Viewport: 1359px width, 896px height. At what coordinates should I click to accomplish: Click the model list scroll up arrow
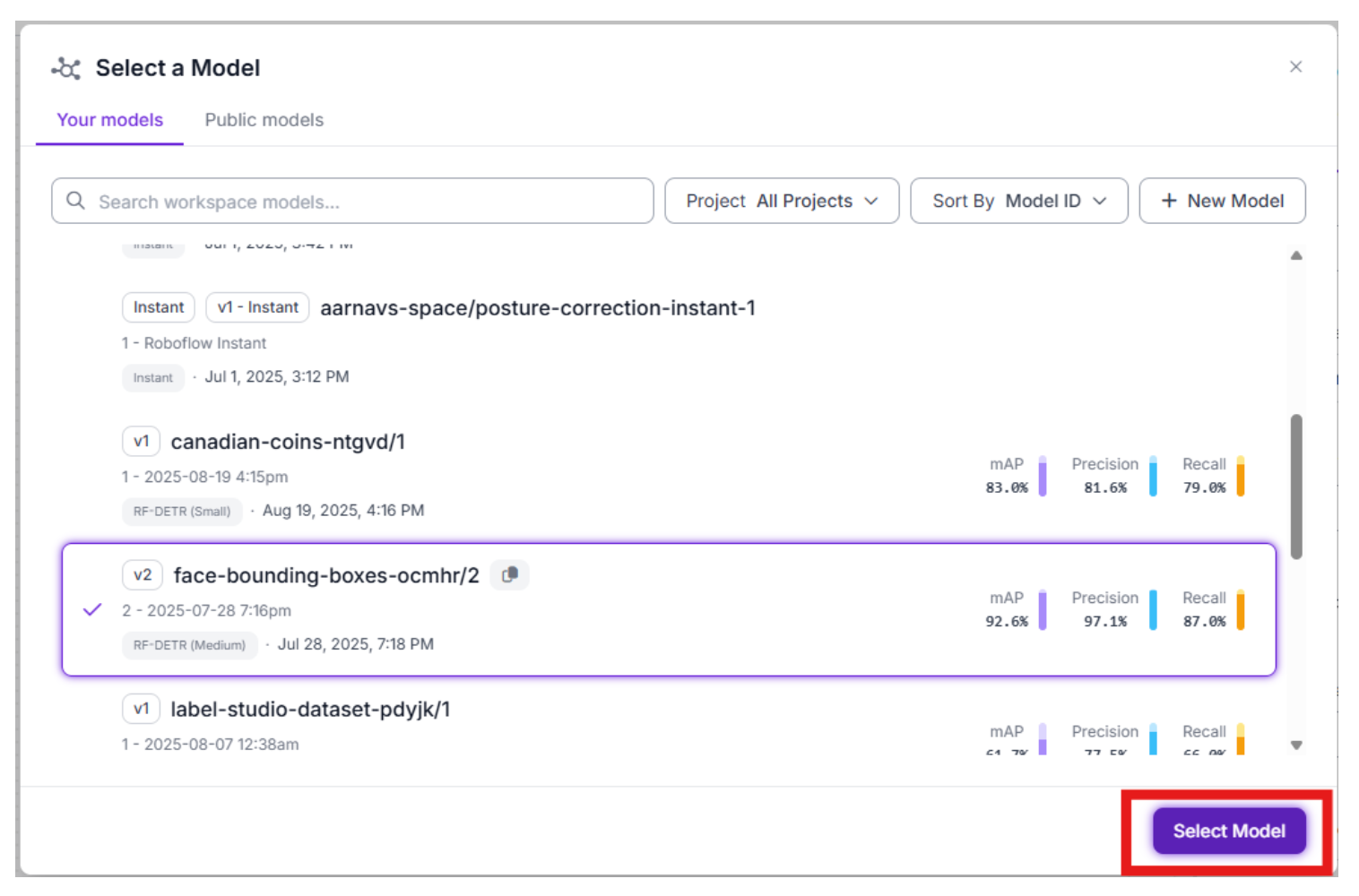click(1296, 255)
